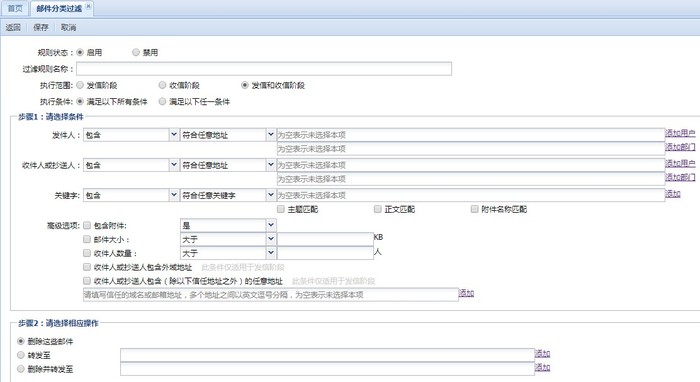Viewport: 700px width, 382px height.
Task: Click 添加部门 link for 收件人或抄送人
Action: click(680, 177)
